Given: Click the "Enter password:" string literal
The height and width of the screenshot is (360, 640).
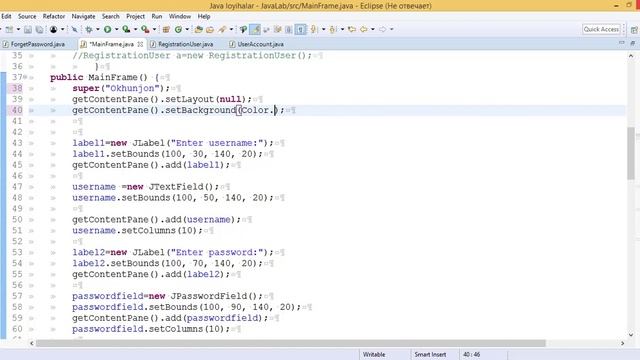Looking at the screenshot, I should [x=217, y=252].
